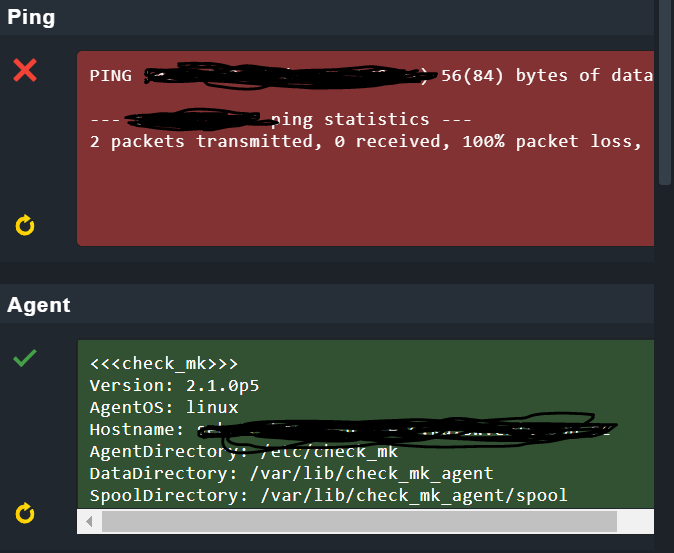Viewport: 674px width, 553px height.
Task: Click the horizontal scrollbar left arrow
Action: [x=90, y=521]
